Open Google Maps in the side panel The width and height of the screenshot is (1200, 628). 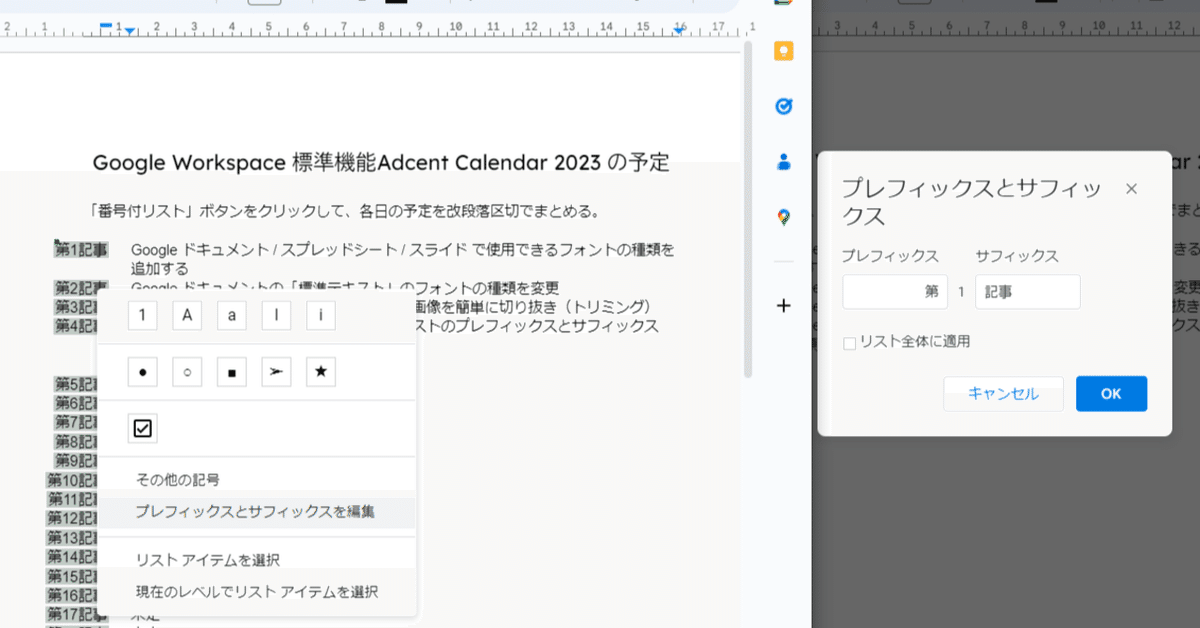point(784,218)
